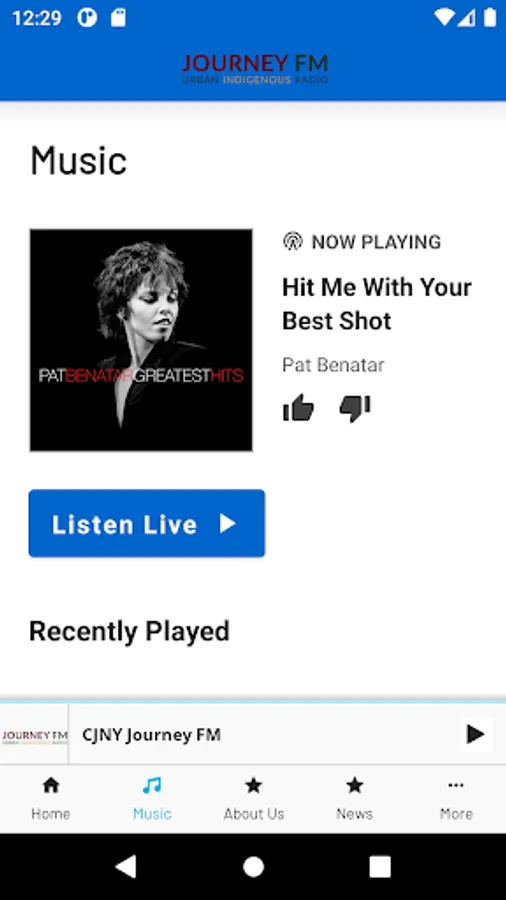Tap the thumbs down icon
The width and height of the screenshot is (506, 900).
tap(355, 409)
